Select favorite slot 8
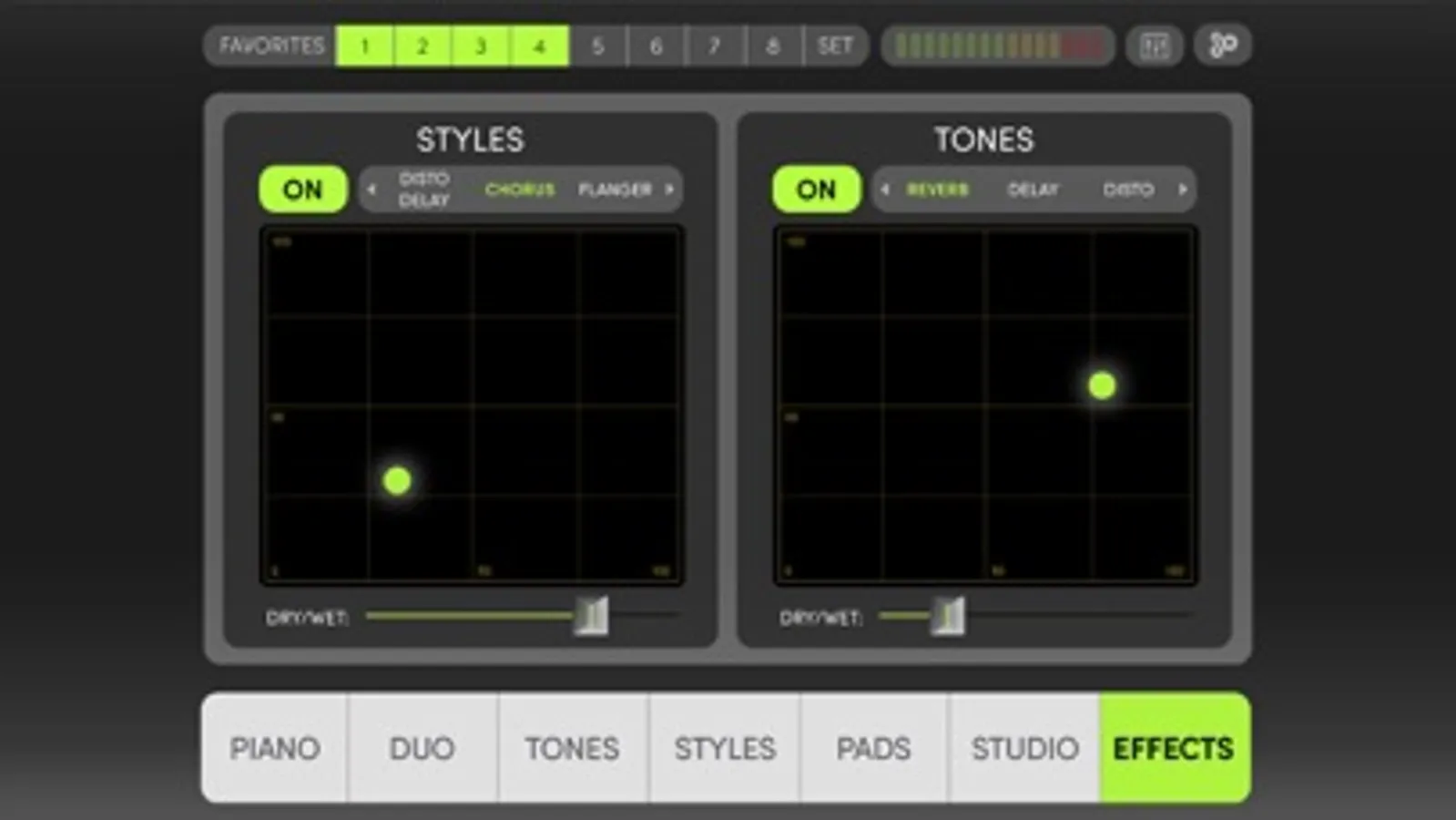Viewport: 1456px width, 820px height. pos(773,46)
